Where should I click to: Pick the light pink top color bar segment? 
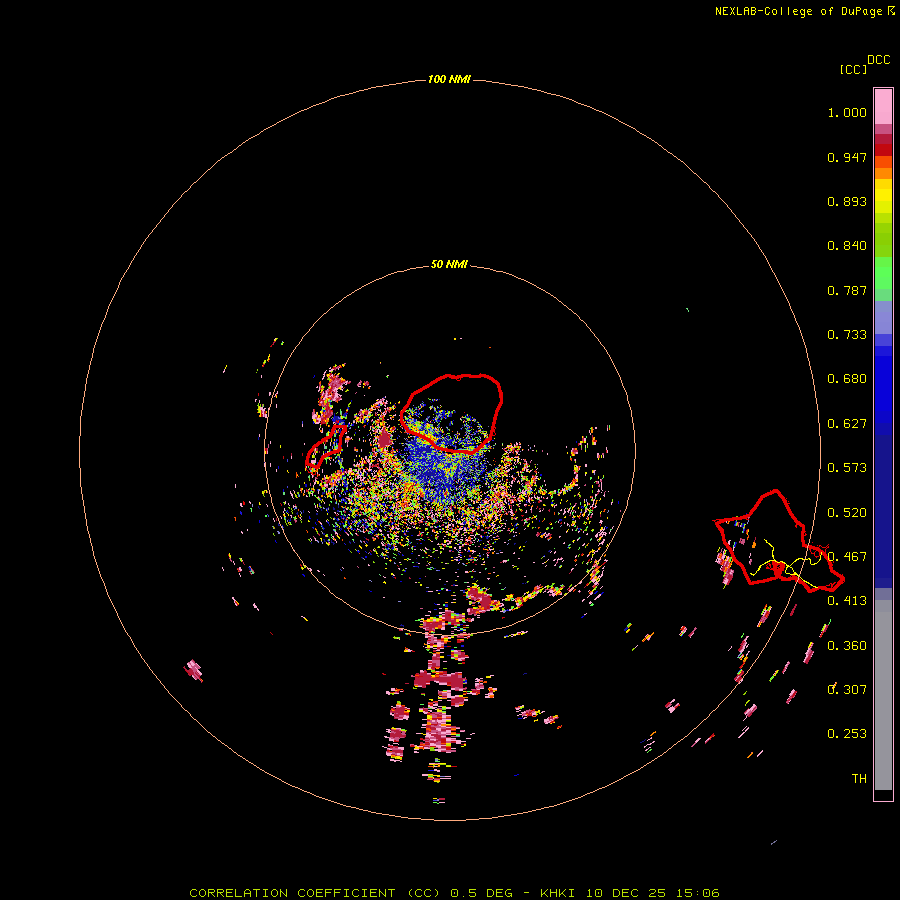[x=883, y=107]
